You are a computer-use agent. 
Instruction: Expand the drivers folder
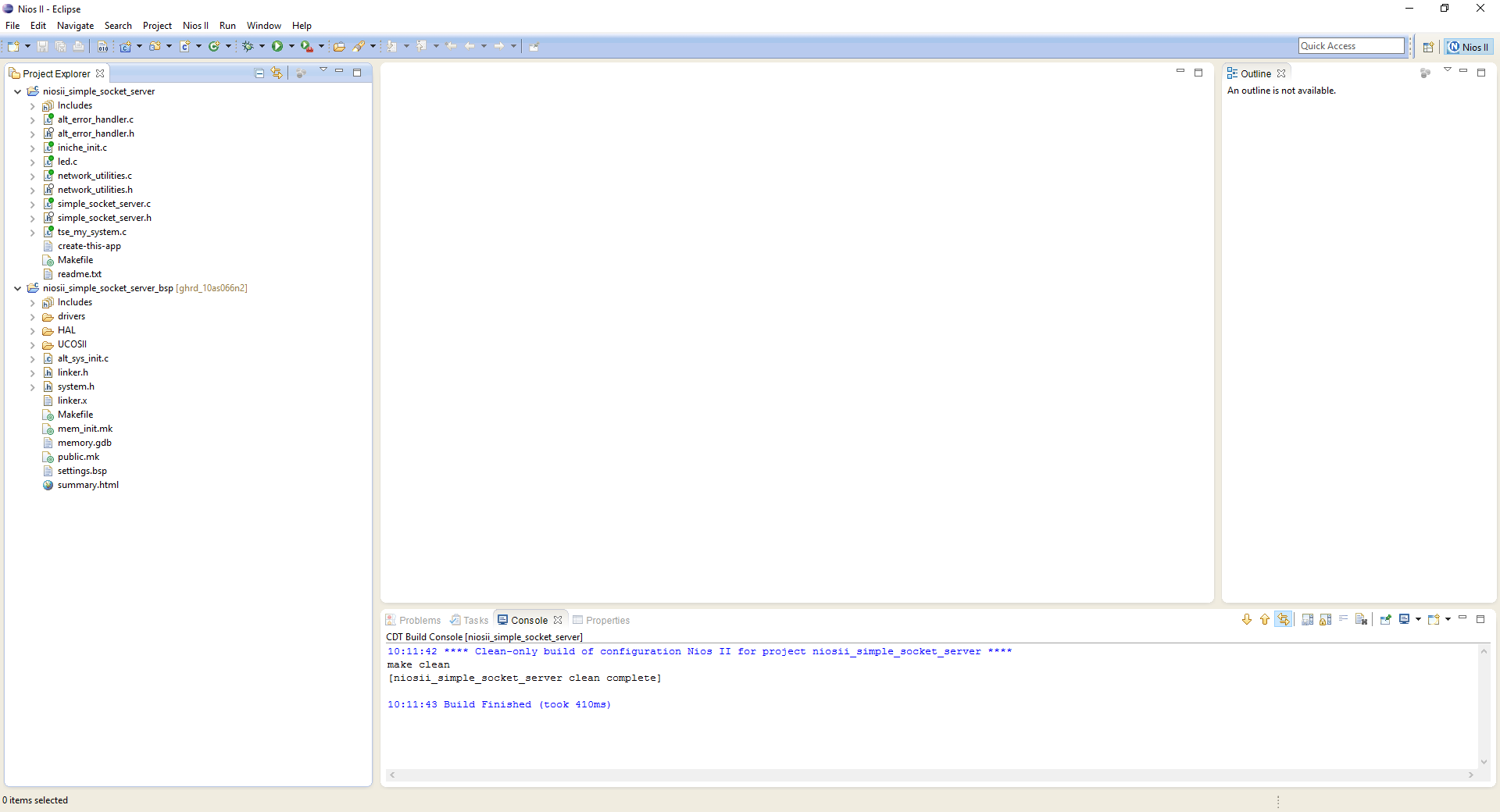[x=32, y=316]
